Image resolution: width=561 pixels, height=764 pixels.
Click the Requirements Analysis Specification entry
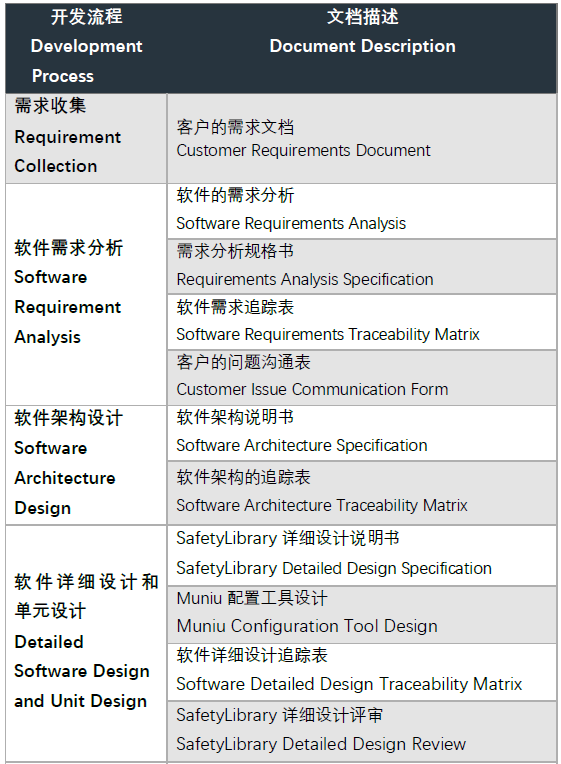tap(362, 266)
